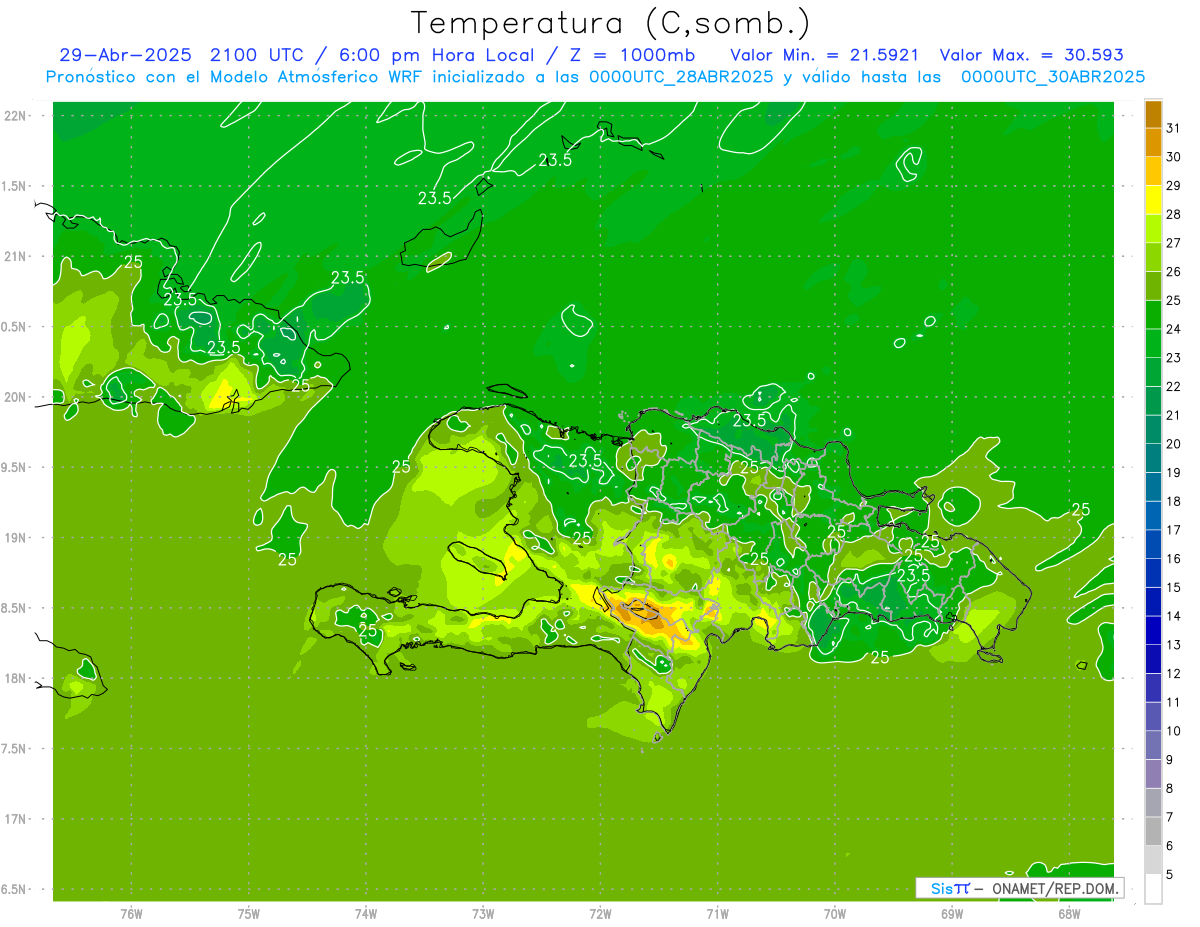Click the colorbar label "31"
Screen dimensions: 1200x927
coord(1173,128)
